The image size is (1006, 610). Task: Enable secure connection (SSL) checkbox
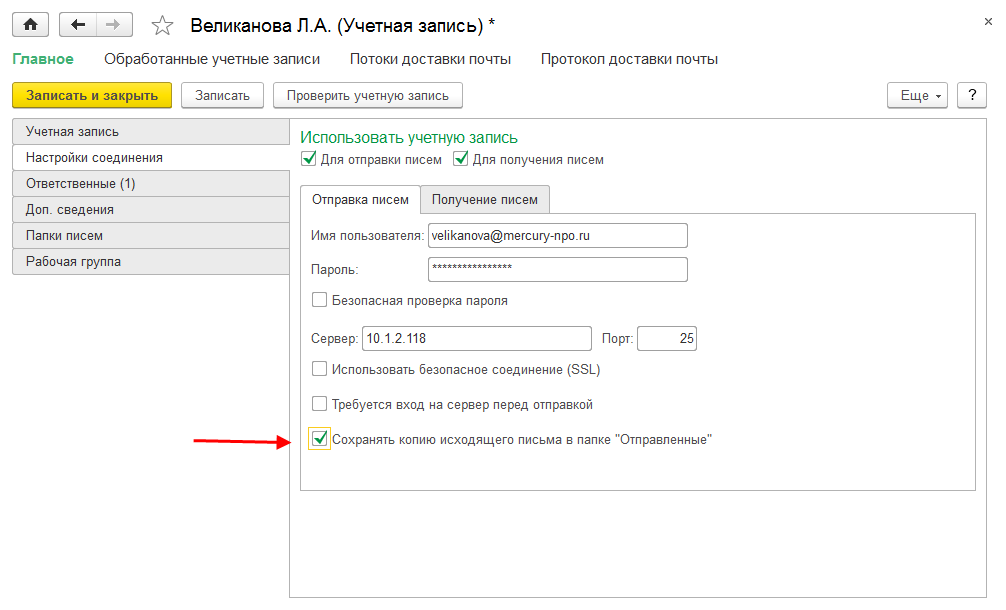[320, 369]
